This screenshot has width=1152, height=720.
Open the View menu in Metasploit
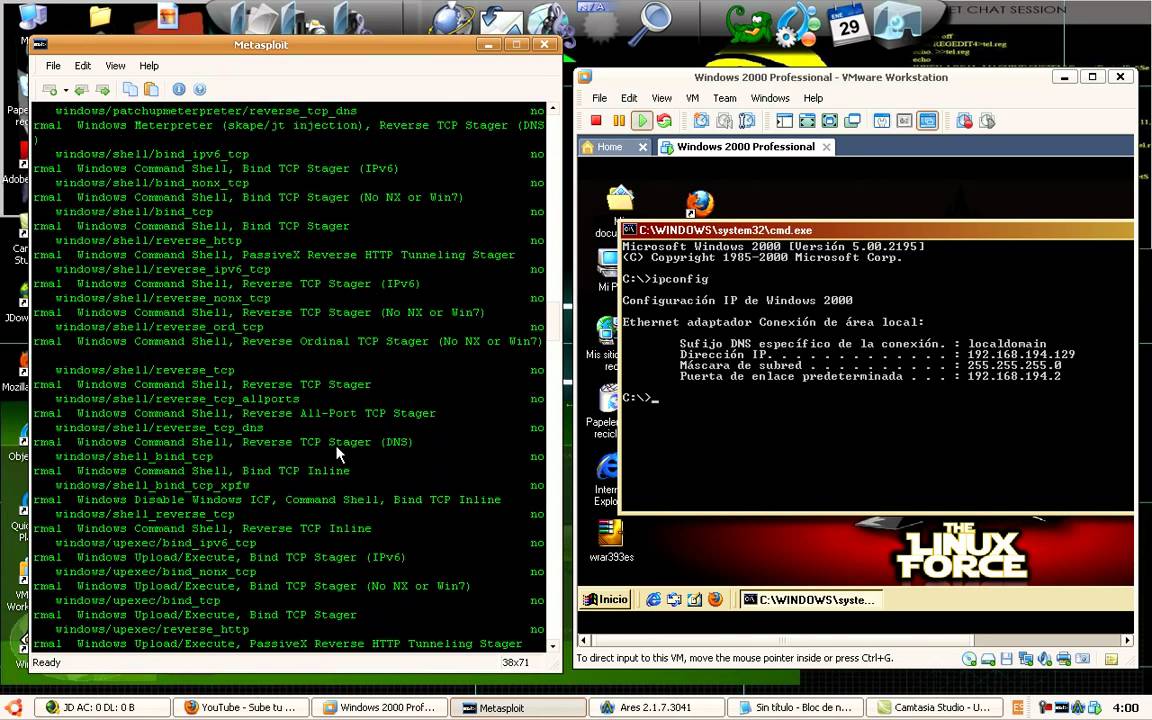[x=115, y=65]
